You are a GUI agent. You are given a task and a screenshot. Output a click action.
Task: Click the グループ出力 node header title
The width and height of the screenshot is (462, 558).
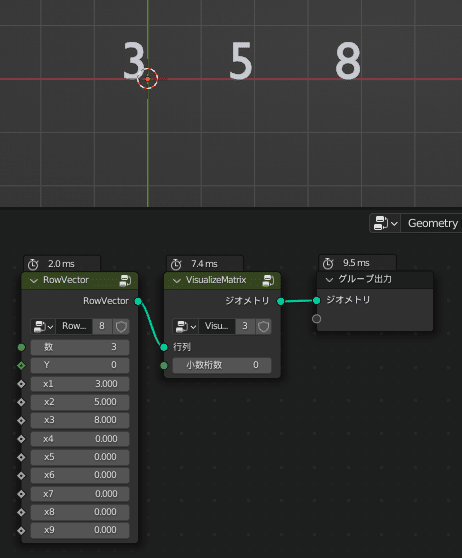tap(365, 279)
